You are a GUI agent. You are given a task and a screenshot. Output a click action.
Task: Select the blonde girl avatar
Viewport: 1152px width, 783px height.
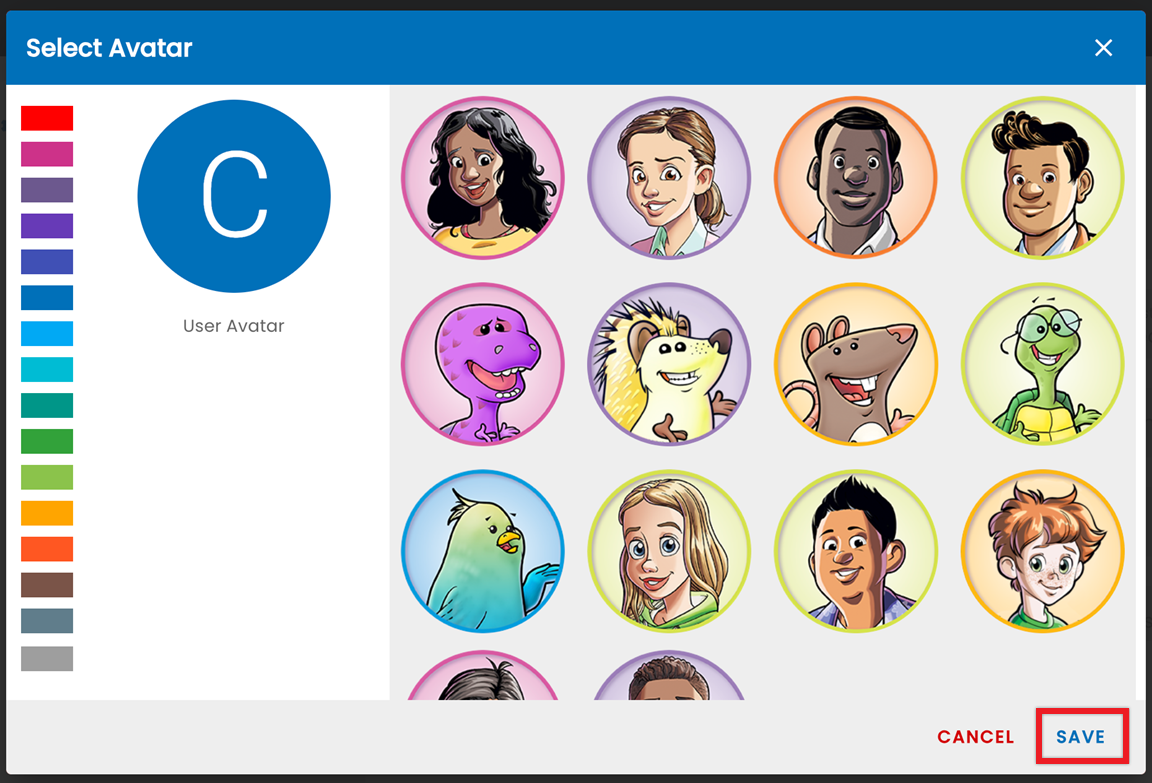(669, 551)
